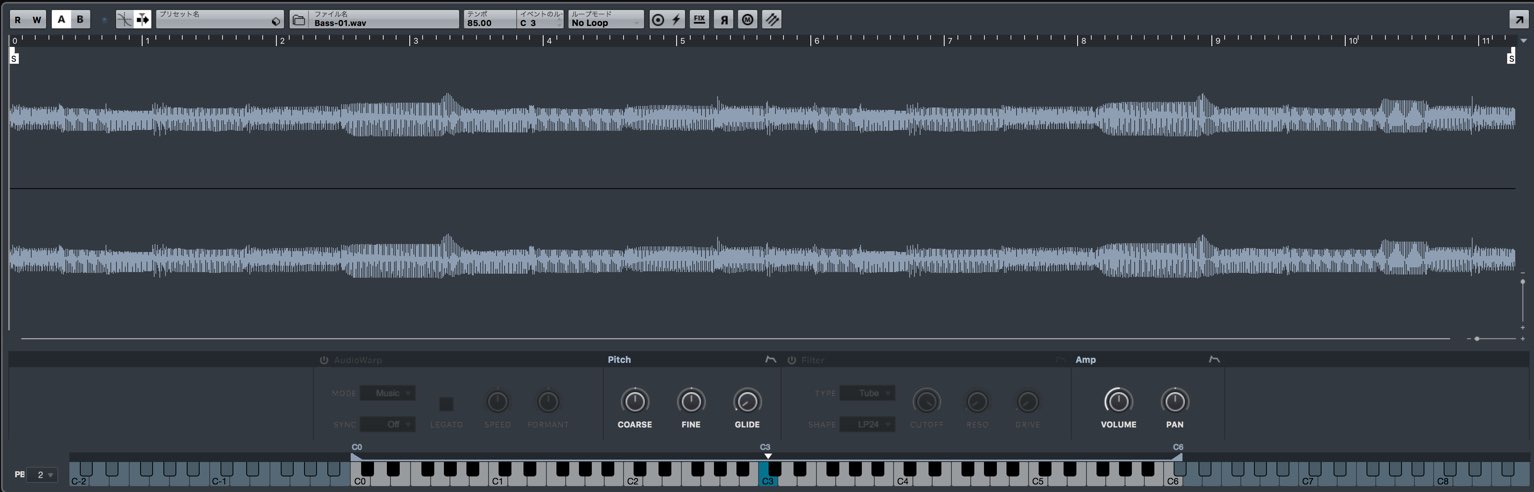Play the highlighted C3 root key

click(x=766, y=481)
